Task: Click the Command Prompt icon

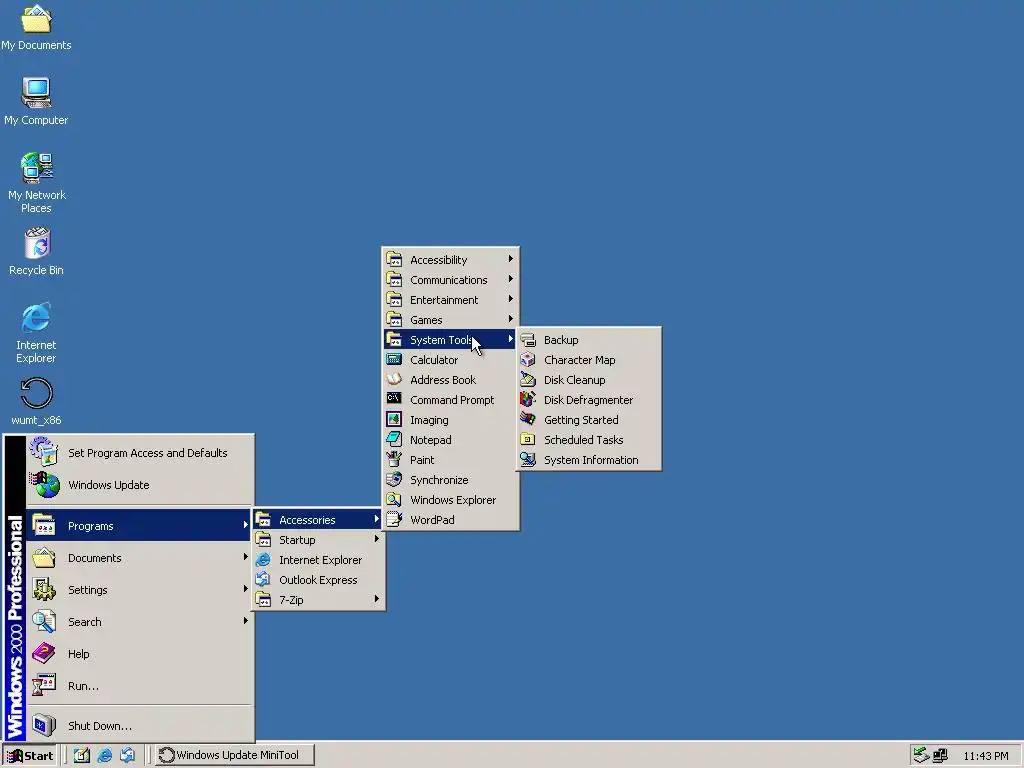Action: point(394,400)
